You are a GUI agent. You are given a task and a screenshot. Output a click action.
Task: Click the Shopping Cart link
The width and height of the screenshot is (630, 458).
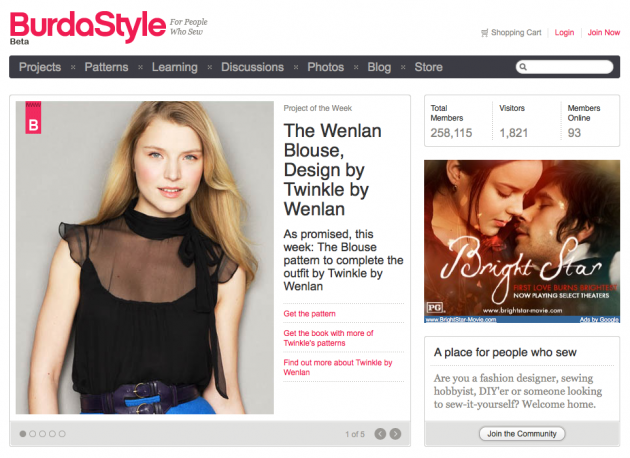click(x=516, y=33)
